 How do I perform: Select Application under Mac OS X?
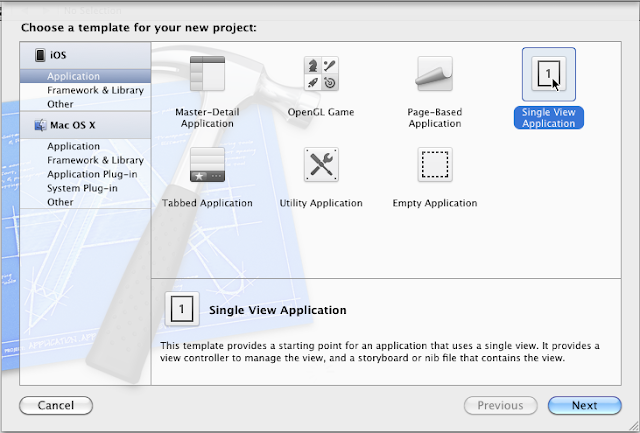(x=85, y=146)
